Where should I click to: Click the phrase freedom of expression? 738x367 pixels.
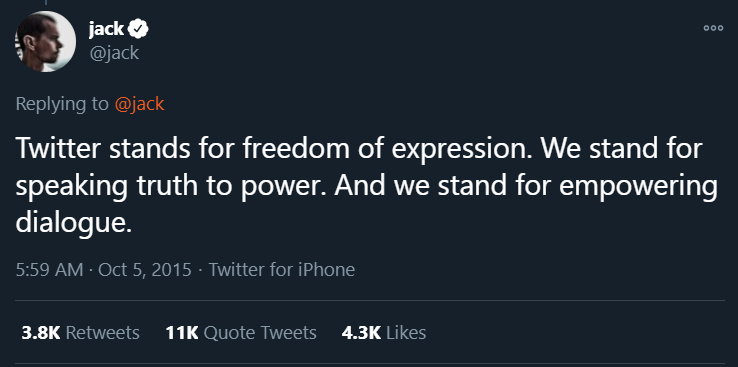click(x=390, y=150)
